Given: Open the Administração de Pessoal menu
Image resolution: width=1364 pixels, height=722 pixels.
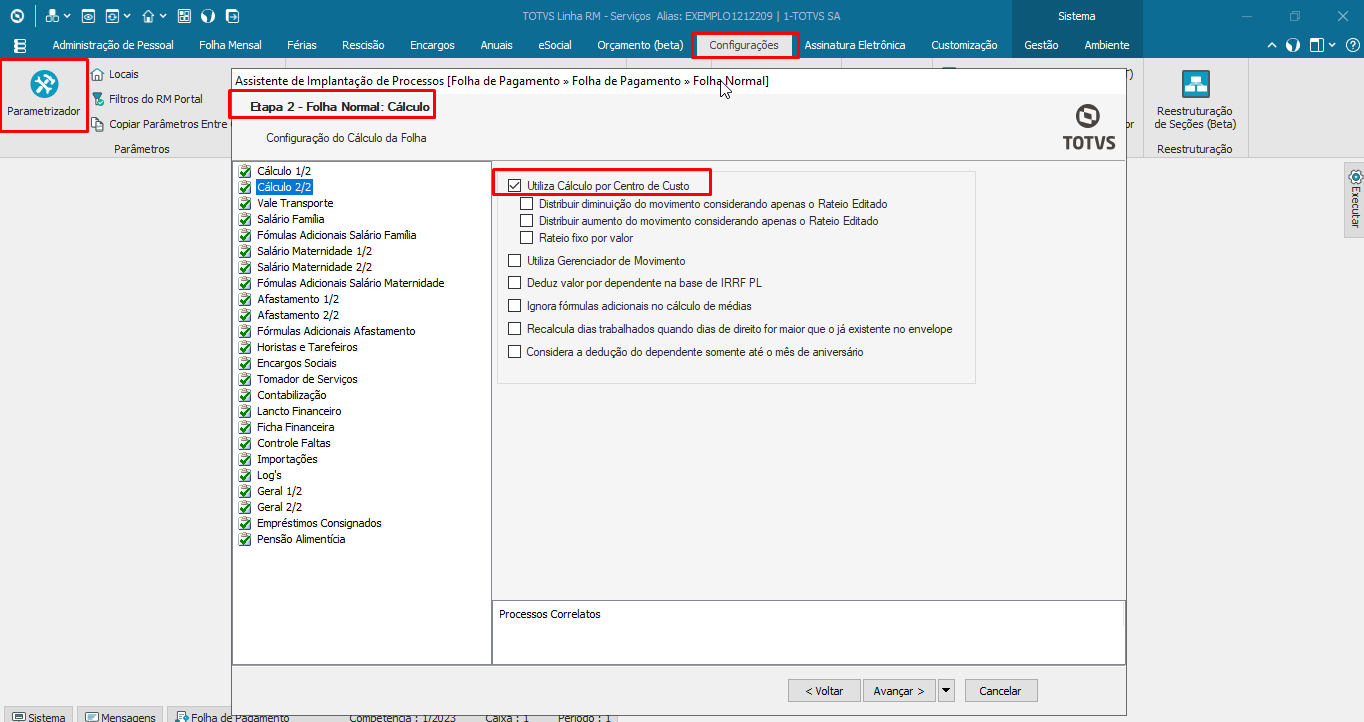Looking at the screenshot, I should point(113,45).
